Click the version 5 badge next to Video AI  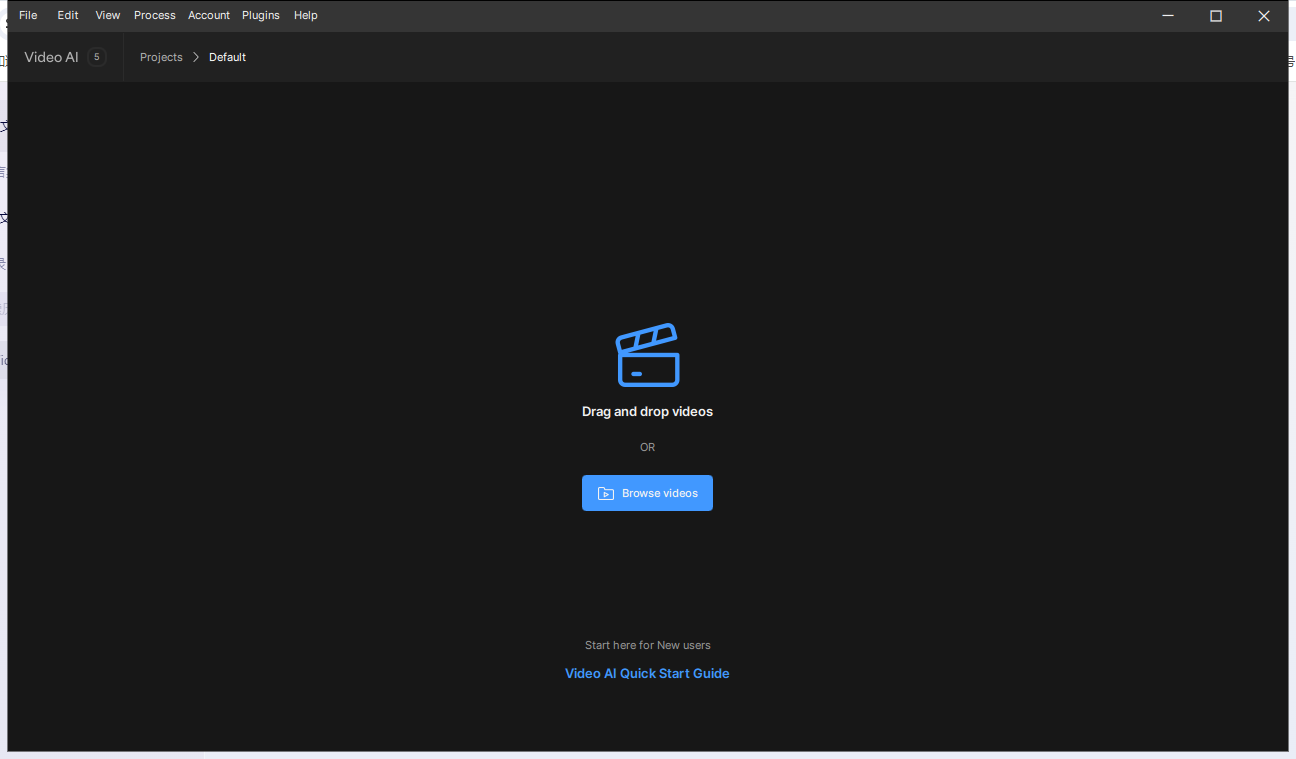[x=96, y=56]
